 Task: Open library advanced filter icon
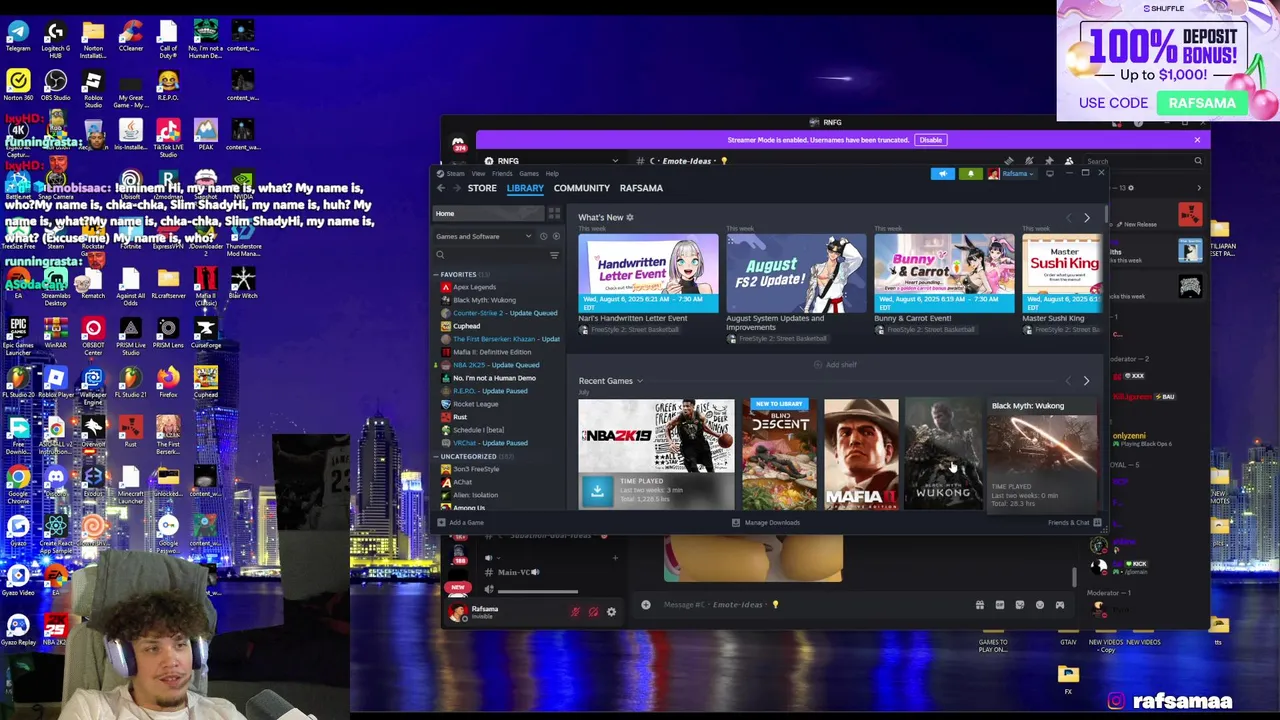coord(554,255)
